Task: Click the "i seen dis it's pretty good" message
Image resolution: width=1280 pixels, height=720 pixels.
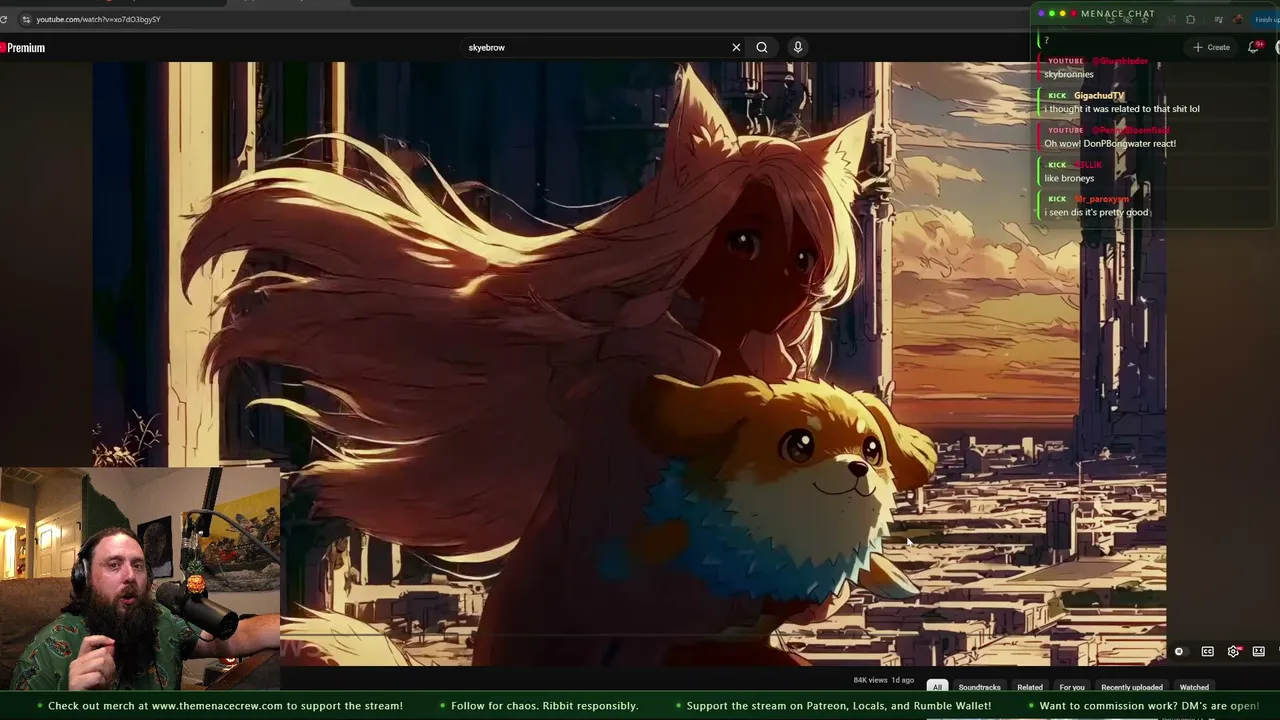Action: [x=1097, y=212]
